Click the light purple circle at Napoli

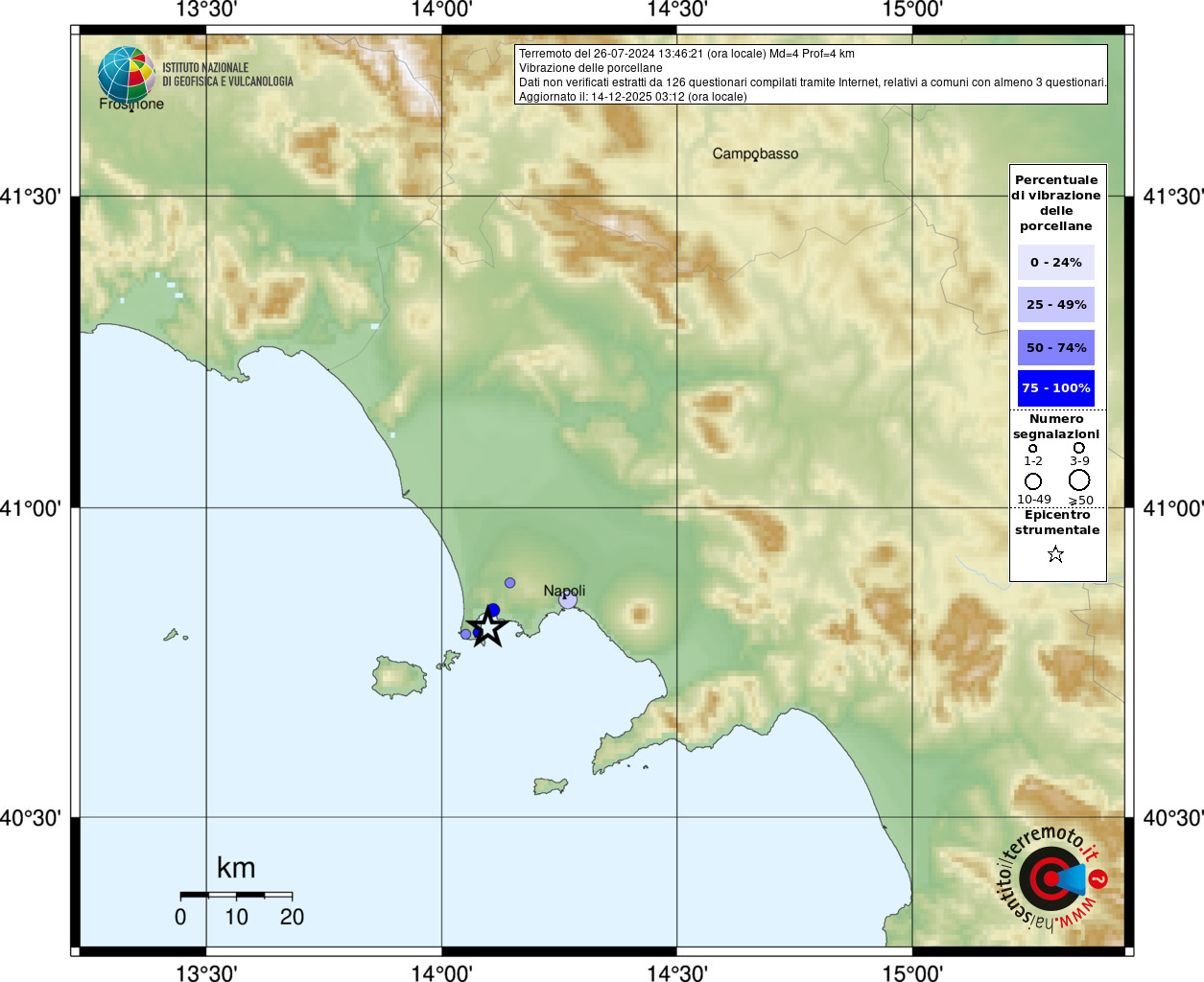[x=568, y=600]
